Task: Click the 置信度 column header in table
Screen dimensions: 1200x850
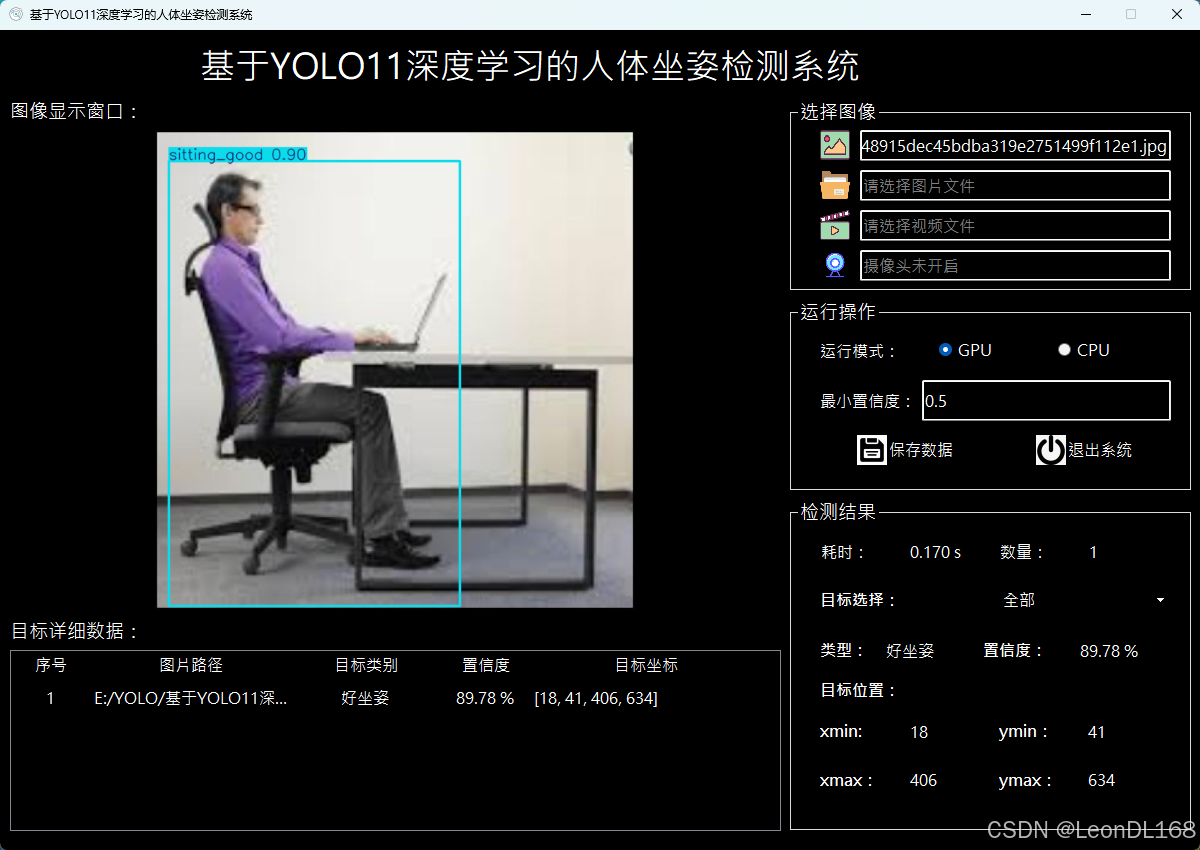Action: coord(486,665)
